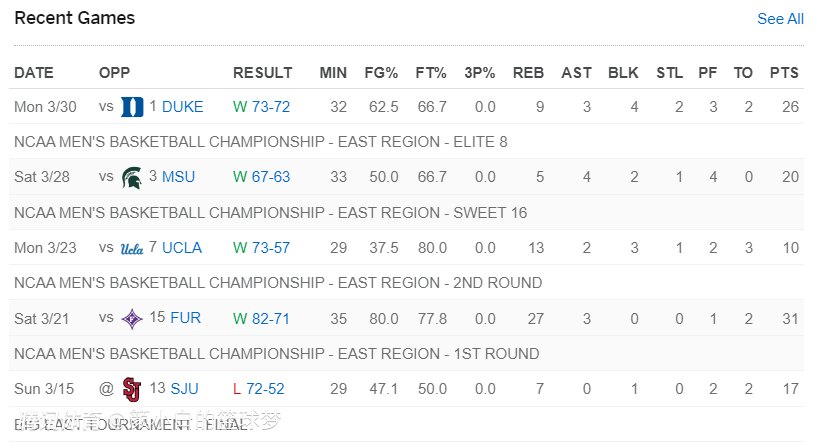Screen dimensions: 813x446
Task: Click the Furman Paladins logo icon
Action: point(132,319)
